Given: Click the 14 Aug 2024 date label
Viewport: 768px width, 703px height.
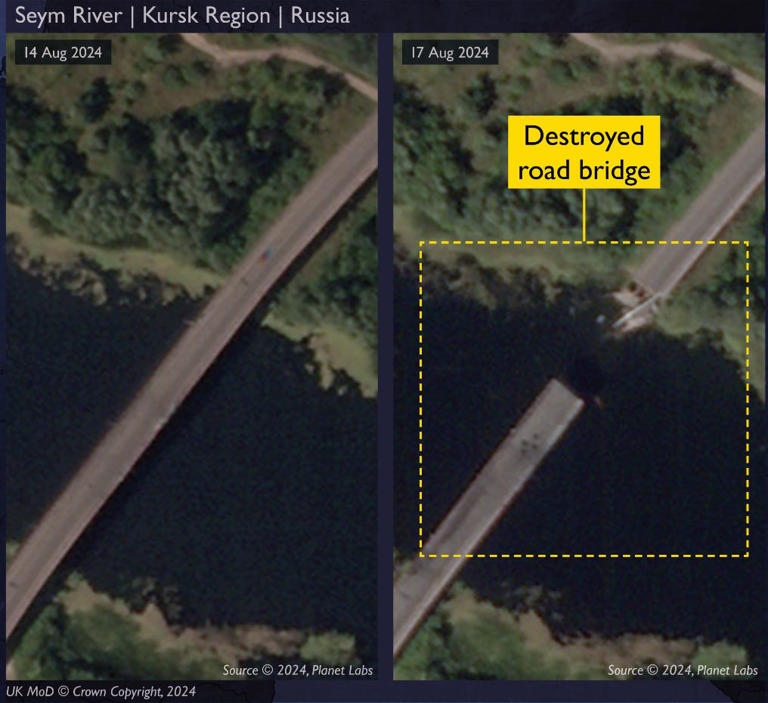Looking at the screenshot, I should click(63, 52).
